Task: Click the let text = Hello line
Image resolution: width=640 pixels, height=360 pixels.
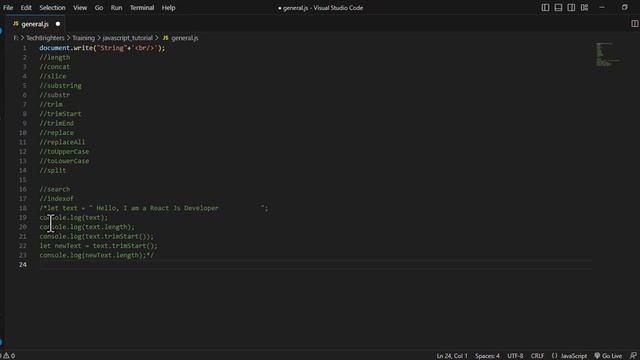Action: pos(154,208)
